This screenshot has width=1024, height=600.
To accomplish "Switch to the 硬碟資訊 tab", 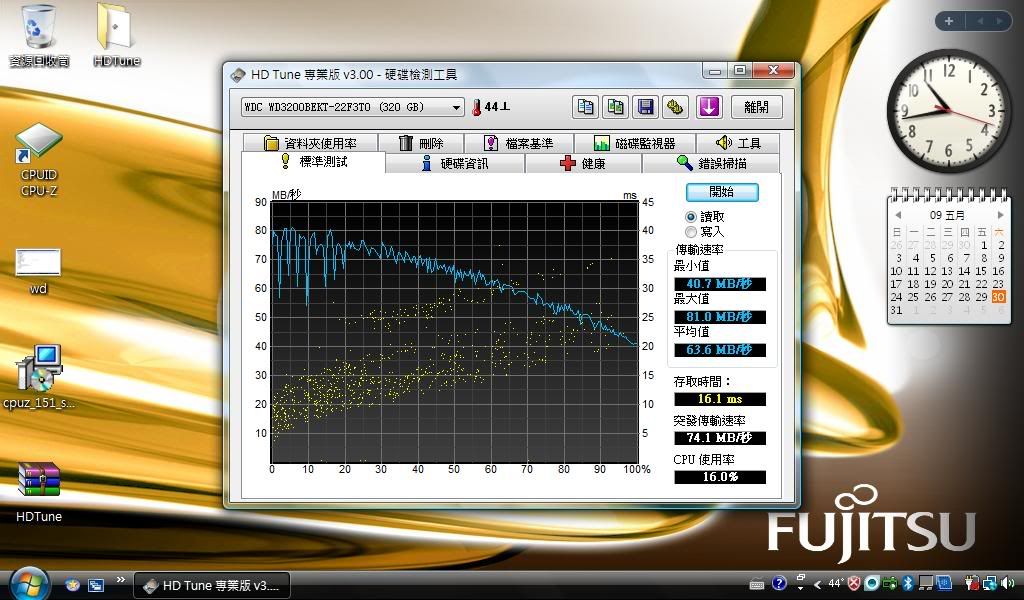I will (x=455, y=163).
